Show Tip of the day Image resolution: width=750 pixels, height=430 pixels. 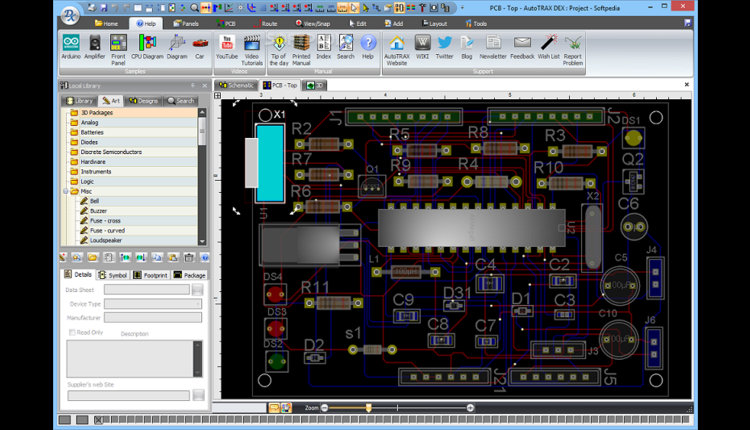(x=279, y=50)
